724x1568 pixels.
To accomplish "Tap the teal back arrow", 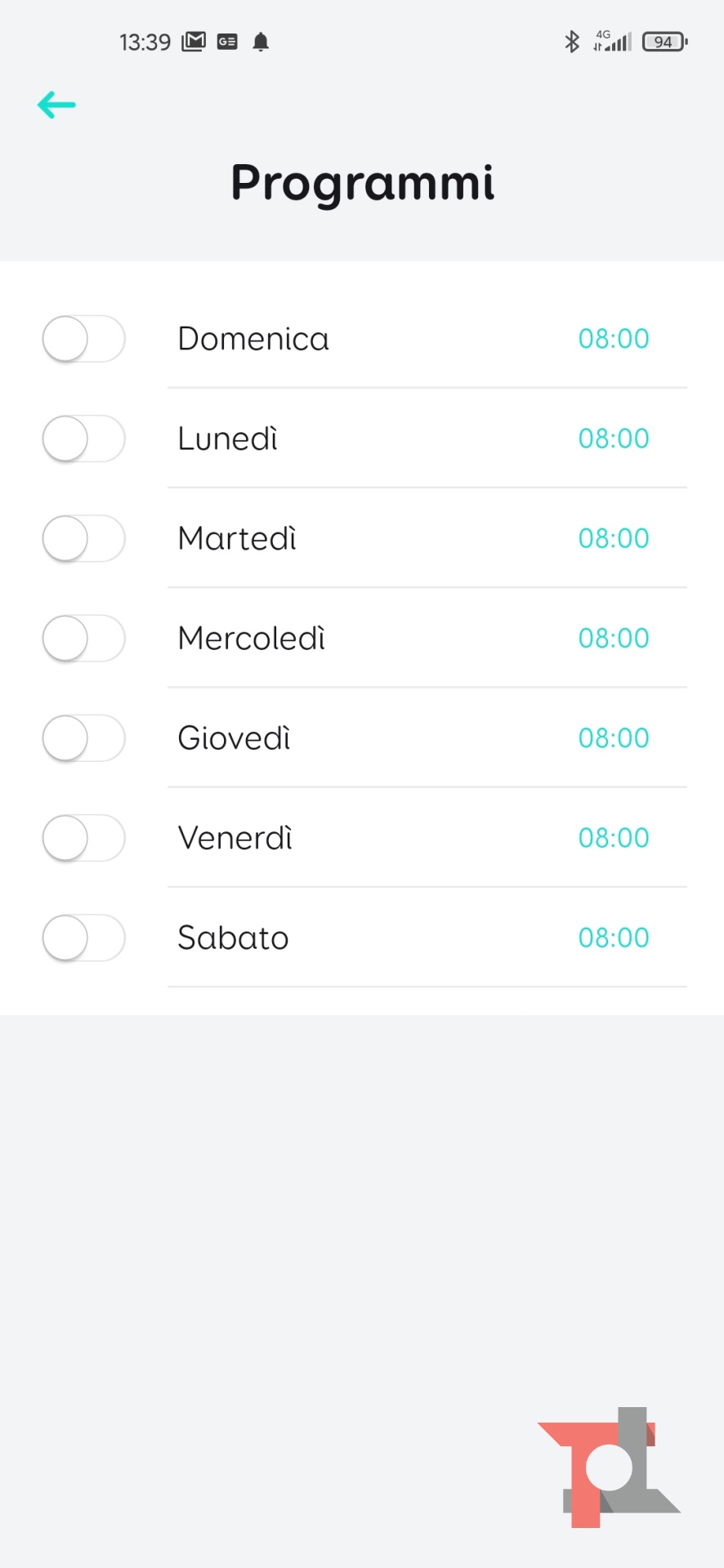I will pos(56,105).
